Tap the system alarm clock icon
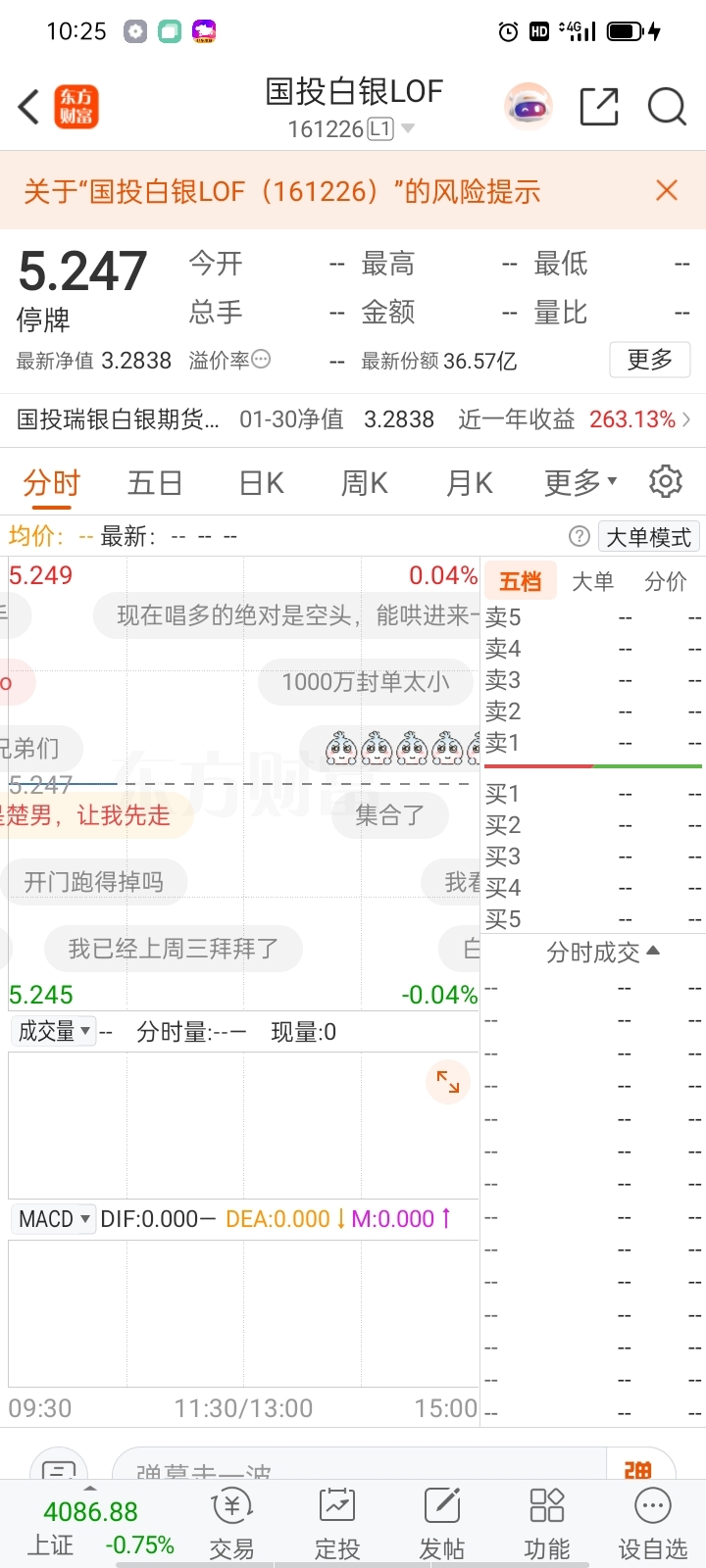Viewport: 706px width, 1568px height. (508, 31)
